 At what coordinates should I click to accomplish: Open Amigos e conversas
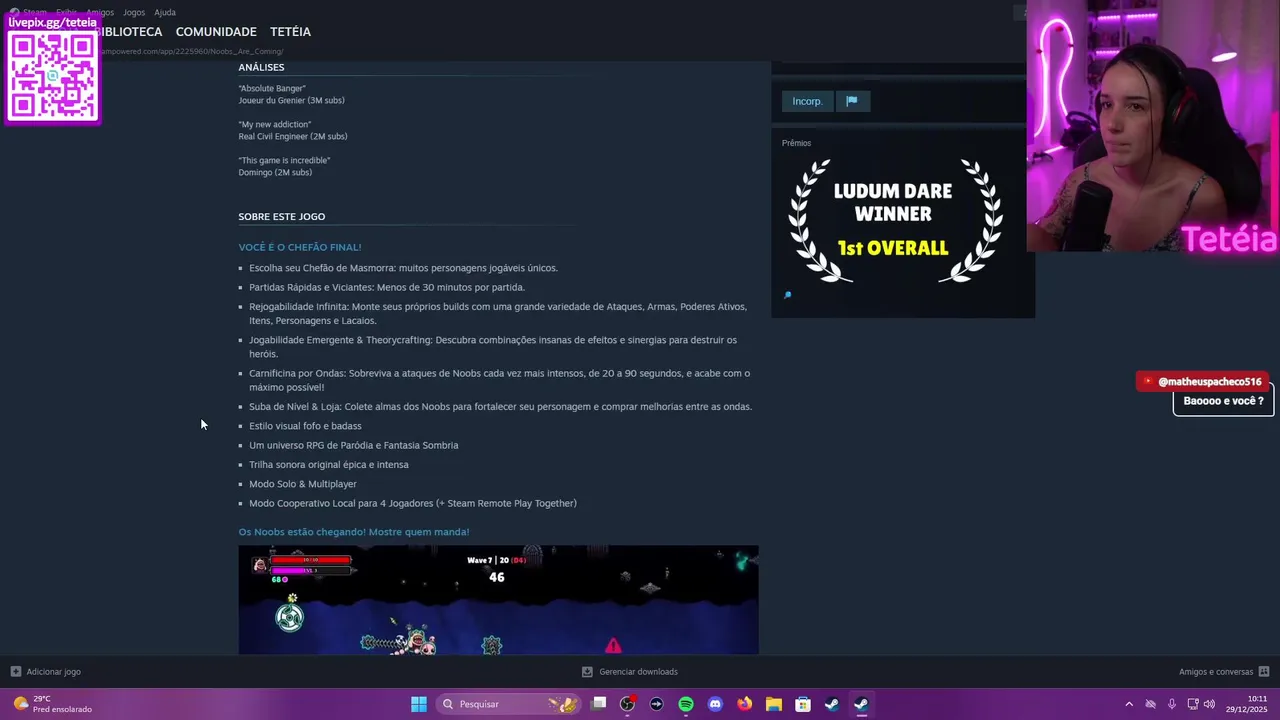pos(1215,672)
